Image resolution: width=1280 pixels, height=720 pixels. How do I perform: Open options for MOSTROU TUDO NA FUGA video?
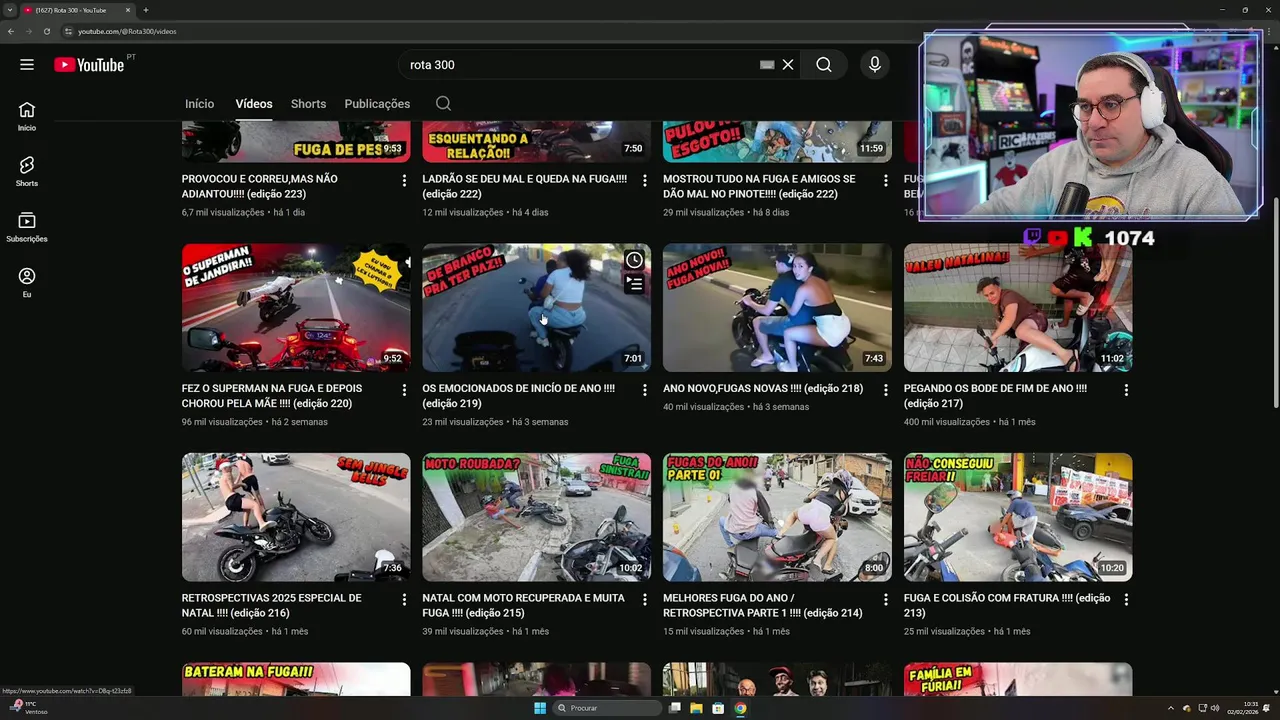(885, 180)
